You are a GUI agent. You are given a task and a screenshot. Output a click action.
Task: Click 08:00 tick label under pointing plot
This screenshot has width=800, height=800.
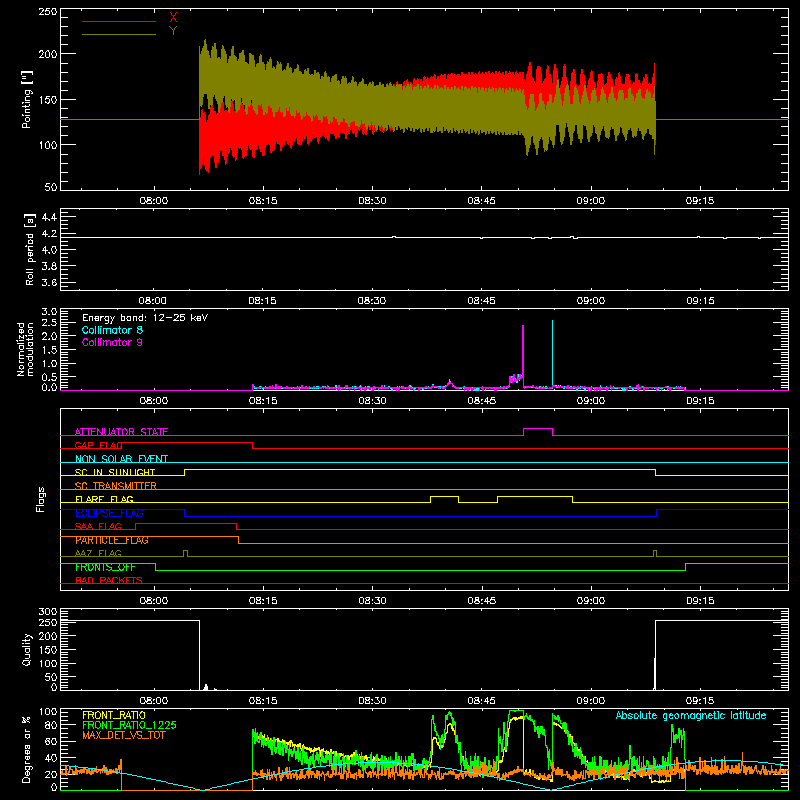(154, 201)
